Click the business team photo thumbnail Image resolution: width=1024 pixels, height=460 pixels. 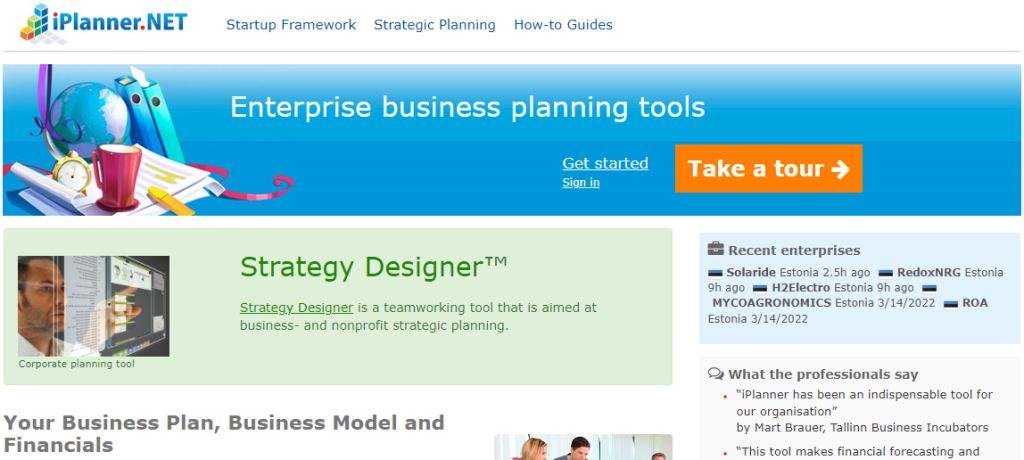point(583,447)
